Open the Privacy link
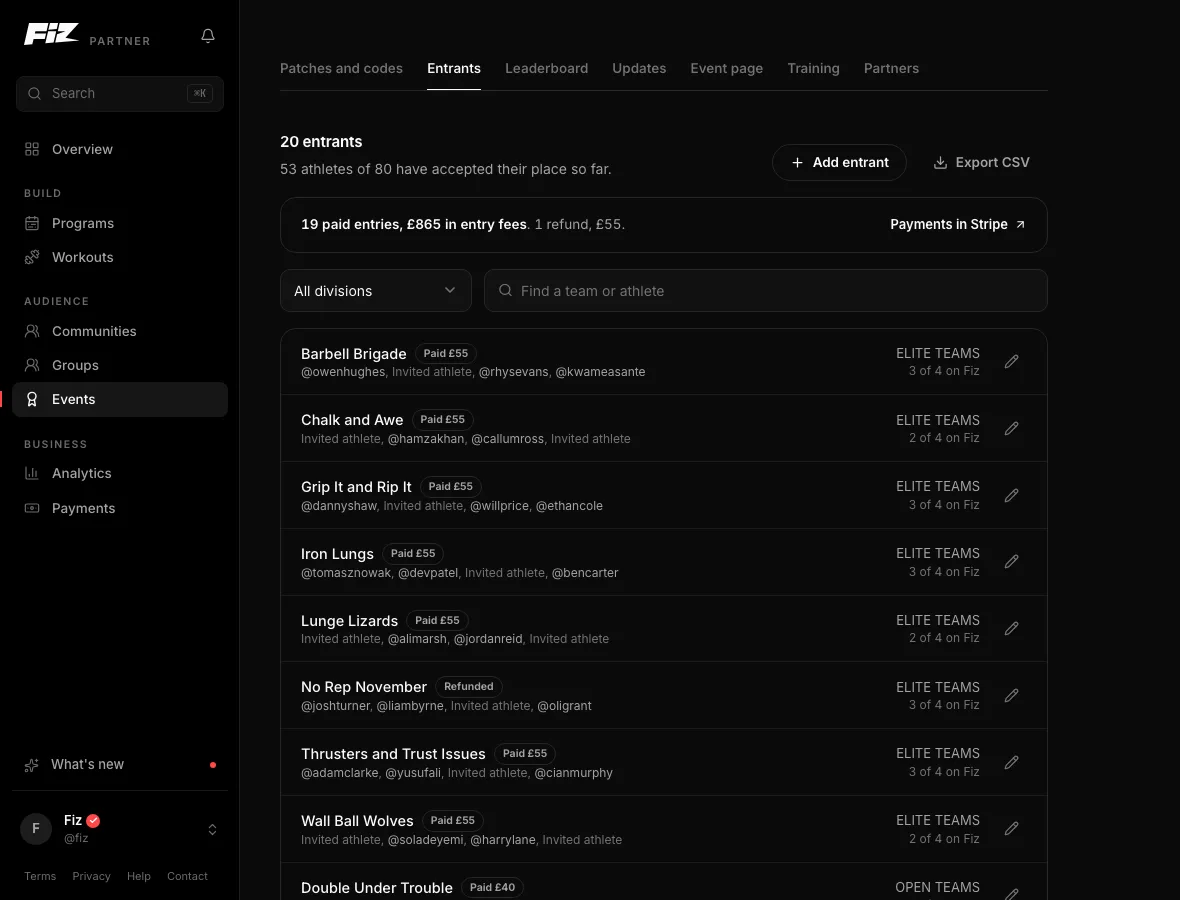Viewport: 1180px width, 900px height. pos(91,876)
